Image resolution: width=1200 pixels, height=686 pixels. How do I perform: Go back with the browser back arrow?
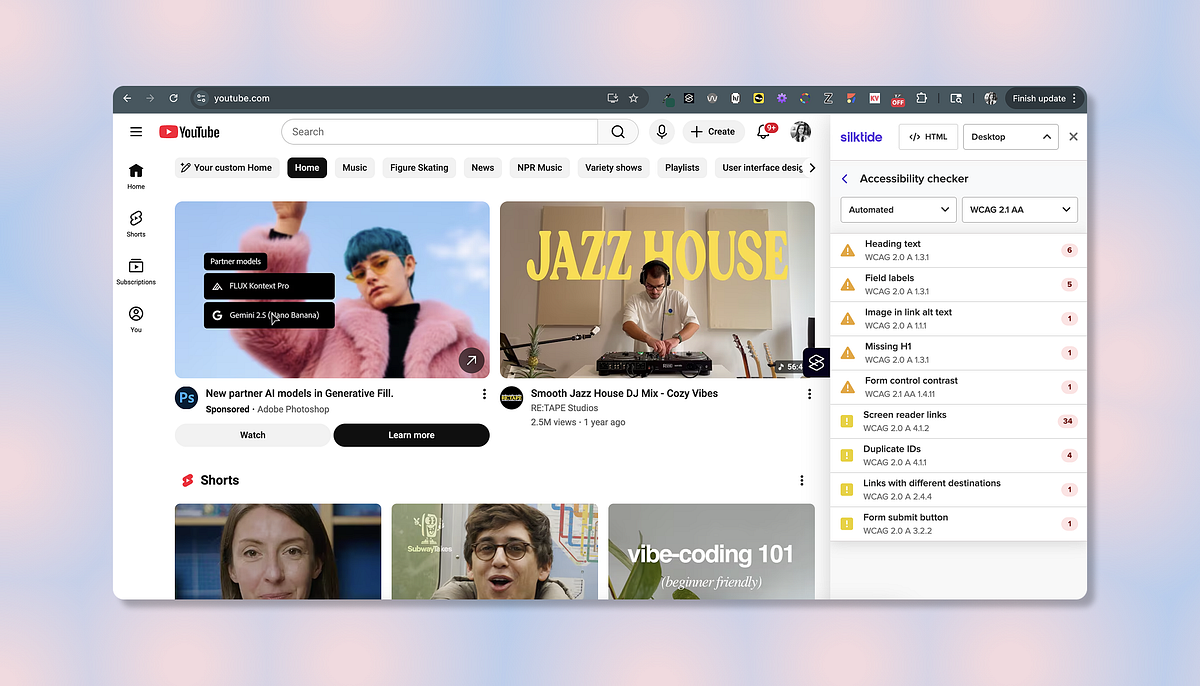click(127, 98)
